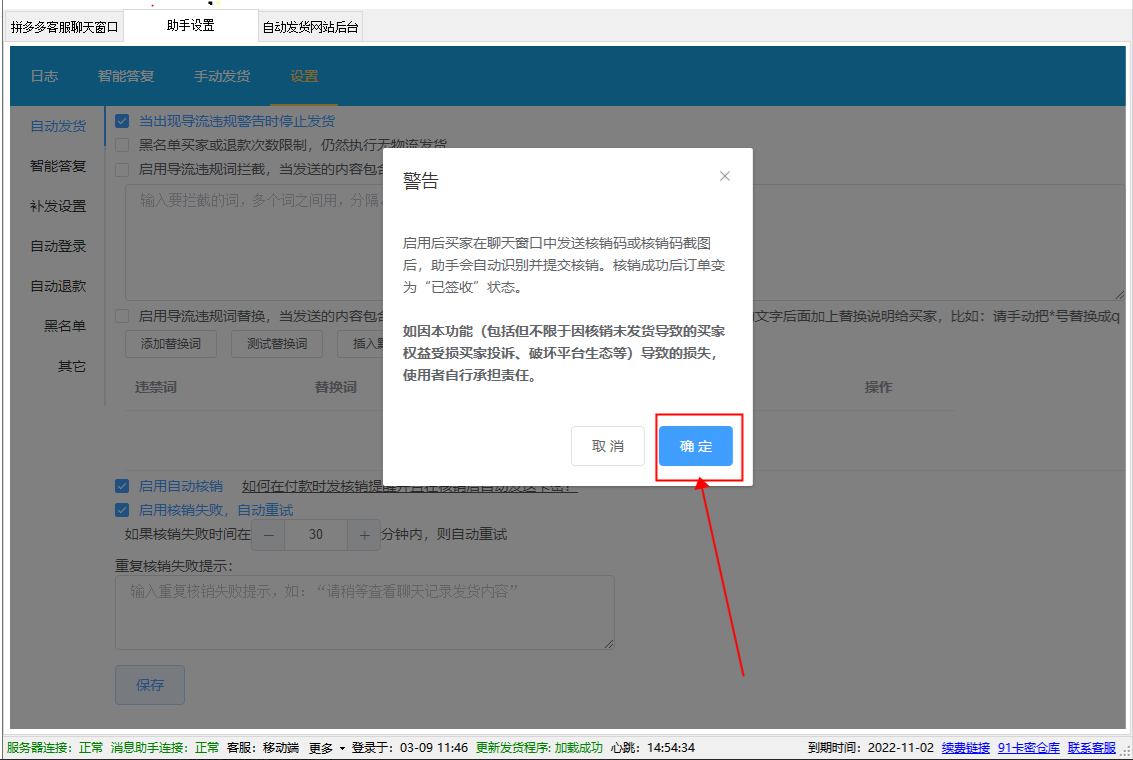Enable 启用导流违规词替换 checkbox
Screen dimensions: 1133x760
(122, 316)
